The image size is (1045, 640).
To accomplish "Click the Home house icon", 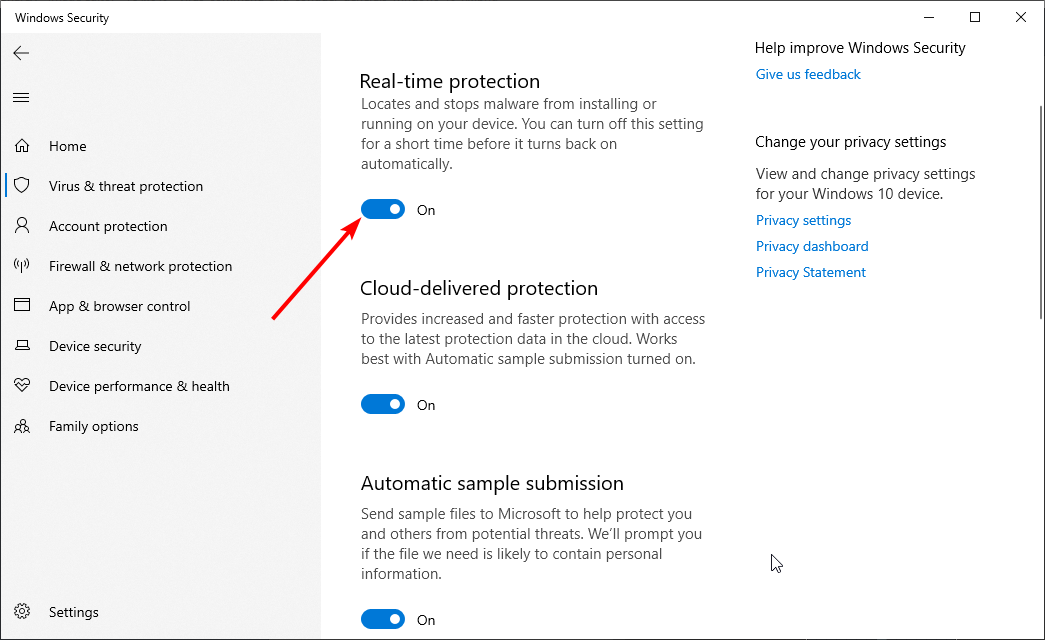I will click(x=22, y=146).
